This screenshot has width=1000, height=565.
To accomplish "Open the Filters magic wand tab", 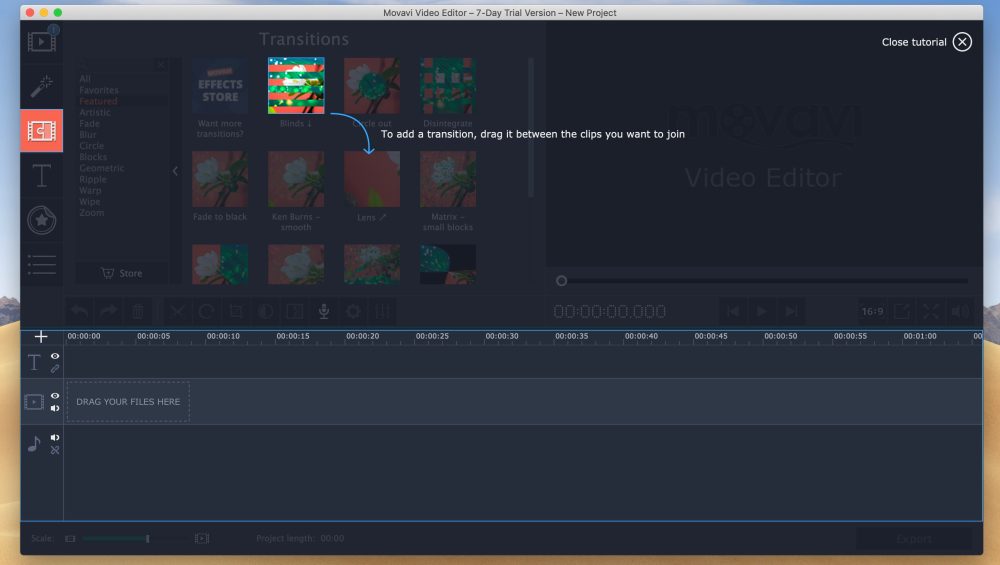I will [41, 87].
